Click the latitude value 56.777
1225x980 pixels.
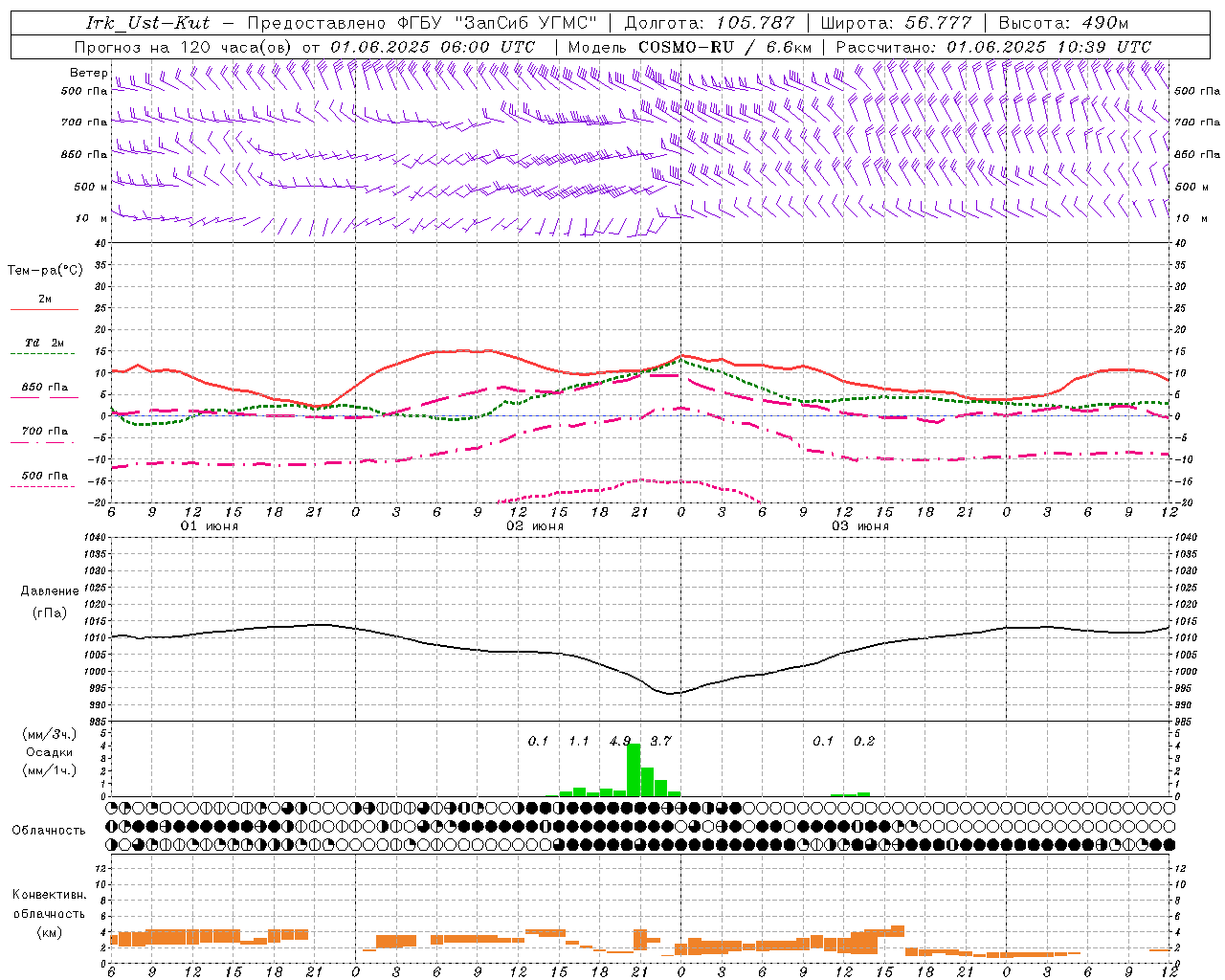[x=939, y=23]
